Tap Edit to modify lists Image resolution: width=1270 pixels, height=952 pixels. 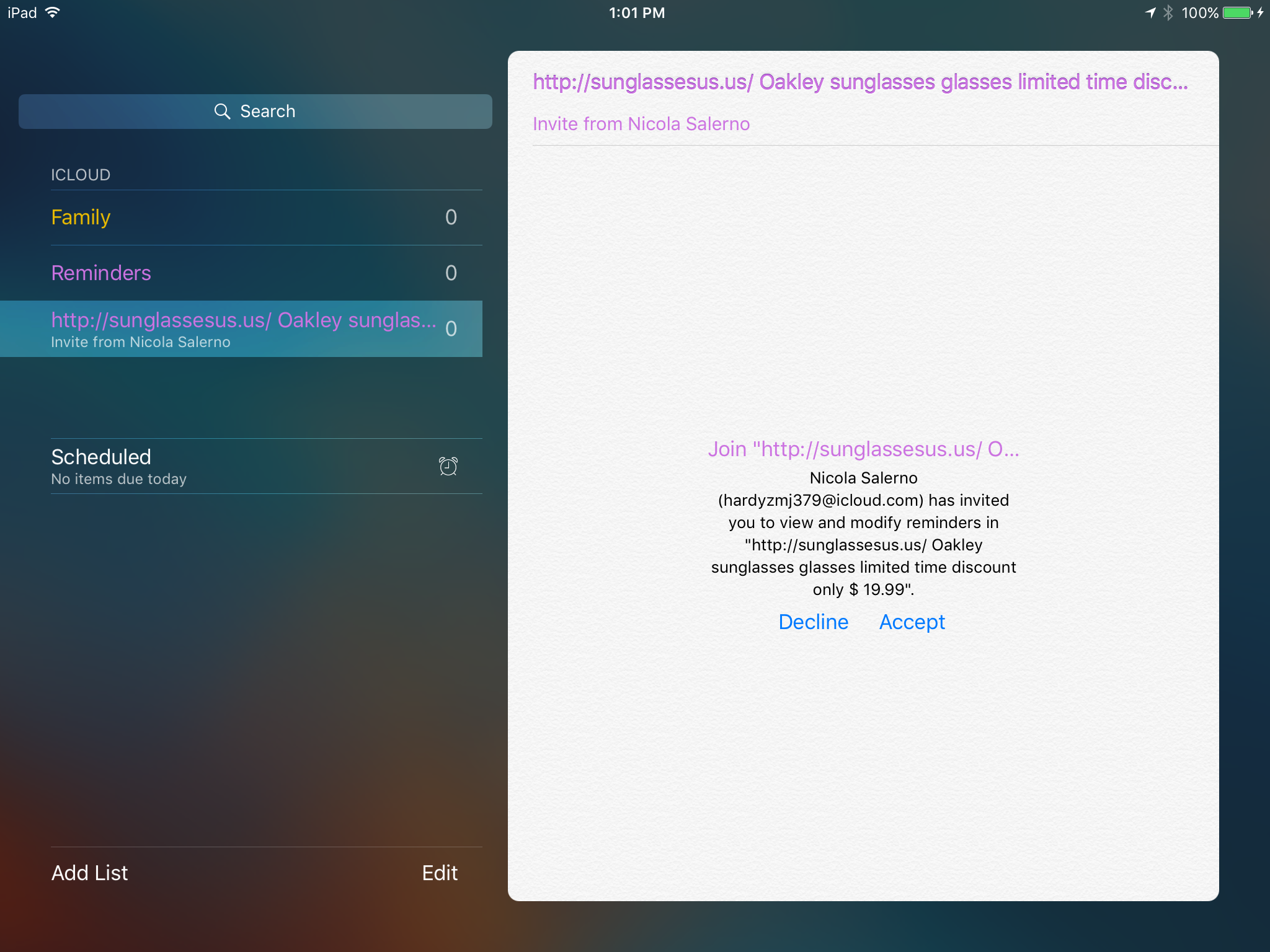[440, 873]
